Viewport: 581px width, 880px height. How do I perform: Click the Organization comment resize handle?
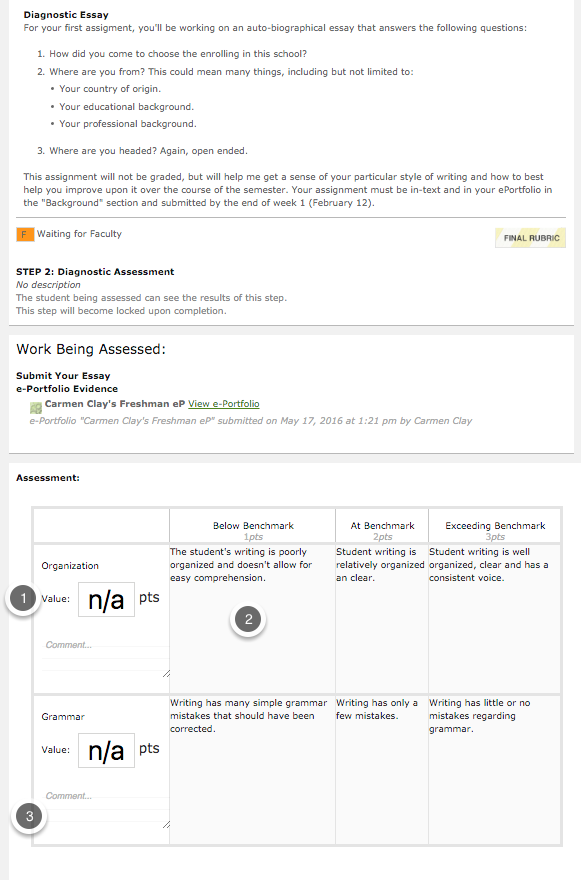[x=166, y=673]
